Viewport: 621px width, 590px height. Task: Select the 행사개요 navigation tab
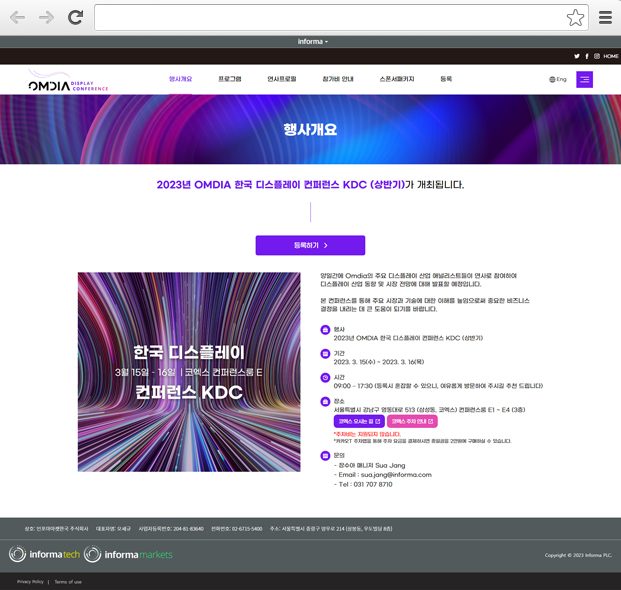[181, 79]
